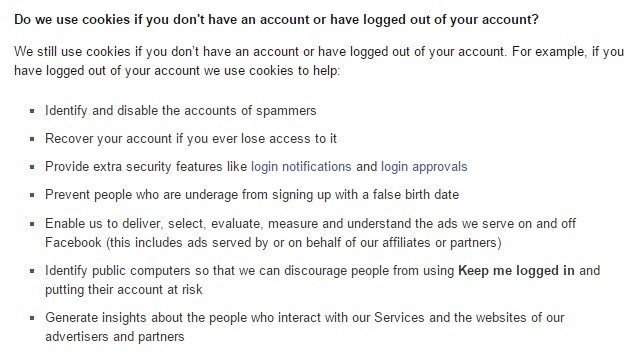Click 'Identify and disable the accounts of spammers'
Viewport: 642px width, 361px height.
click(181, 111)
